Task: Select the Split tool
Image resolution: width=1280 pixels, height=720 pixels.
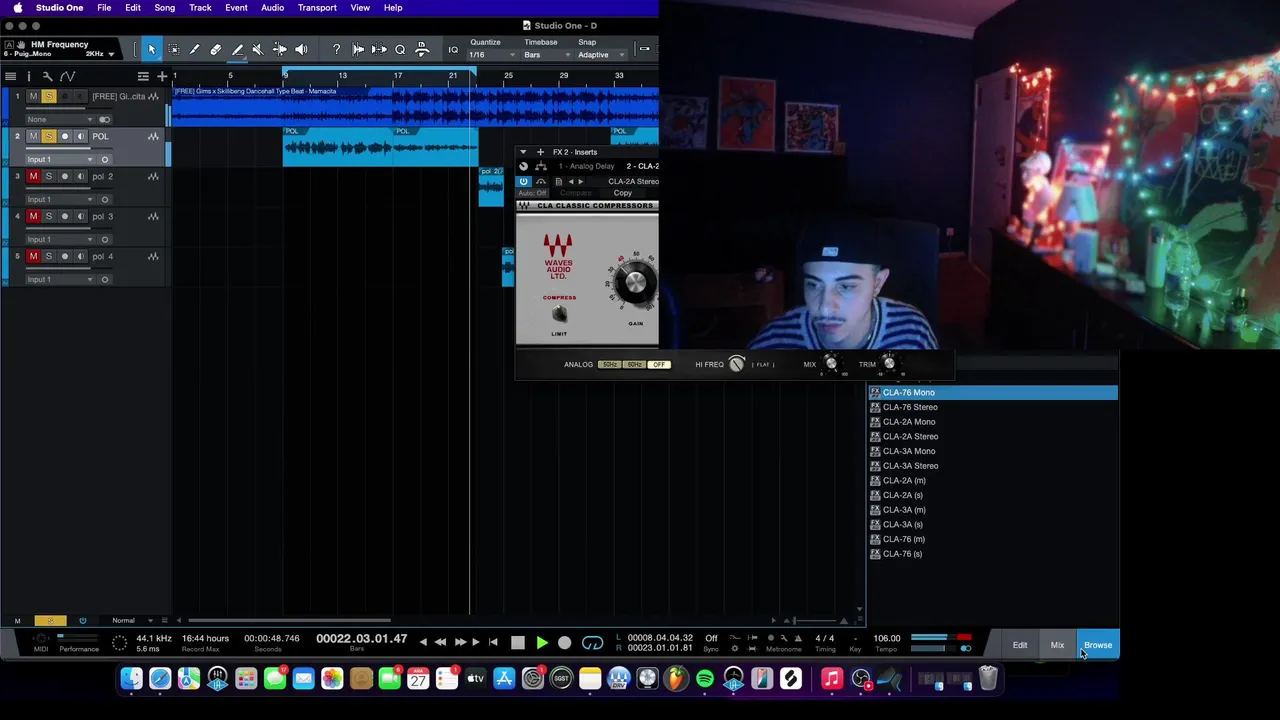Action: (194, 49)
